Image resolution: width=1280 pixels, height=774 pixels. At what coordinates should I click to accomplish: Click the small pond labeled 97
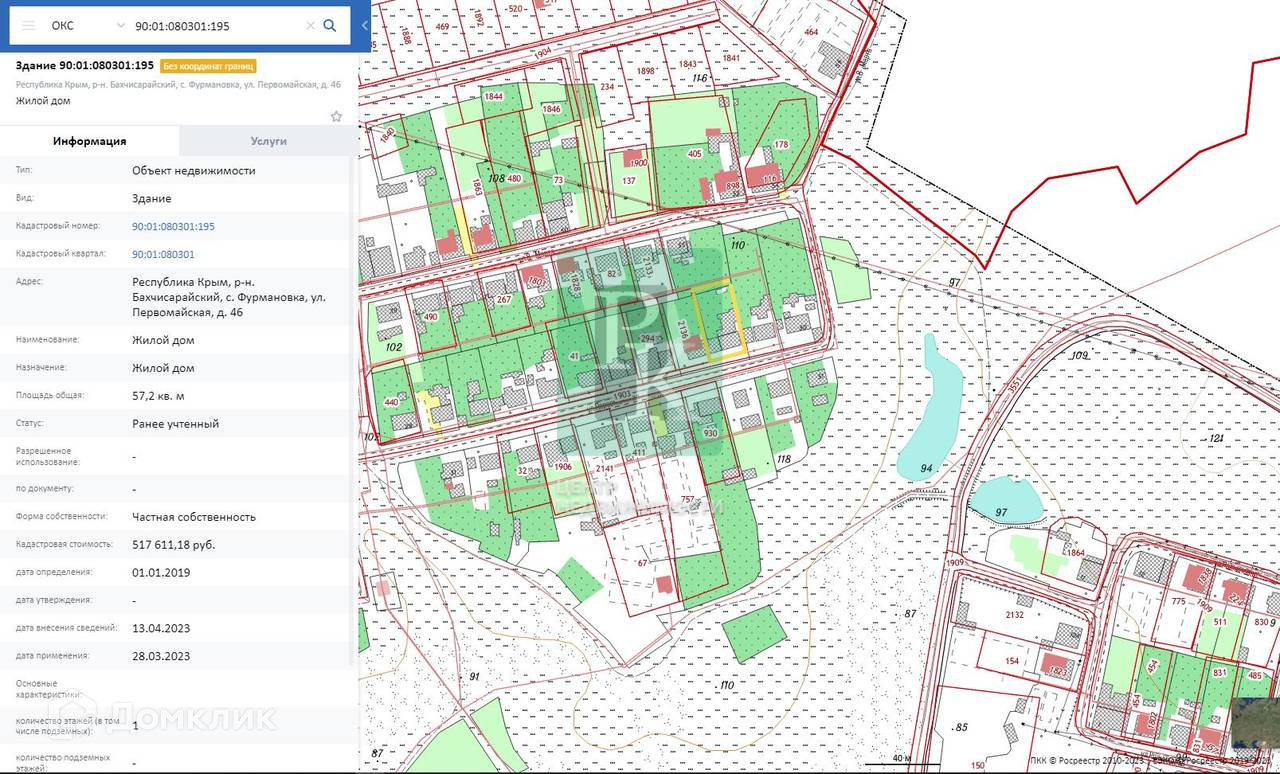point(1005,498)
